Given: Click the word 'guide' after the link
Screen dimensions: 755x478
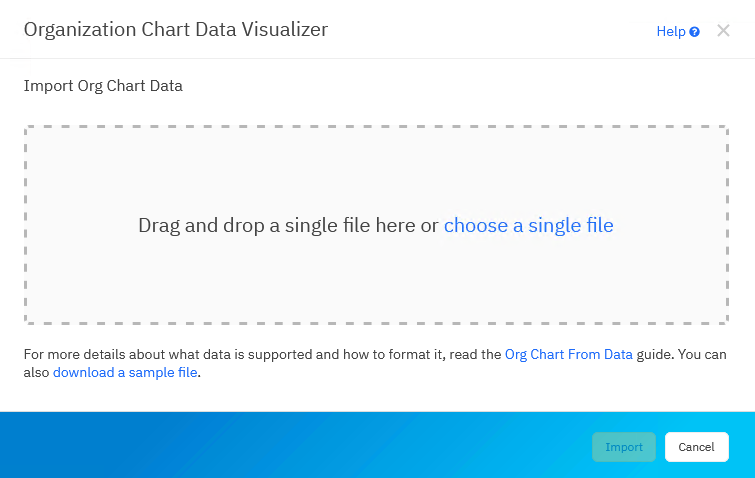Looking at the screenshot, I should 655,355.
